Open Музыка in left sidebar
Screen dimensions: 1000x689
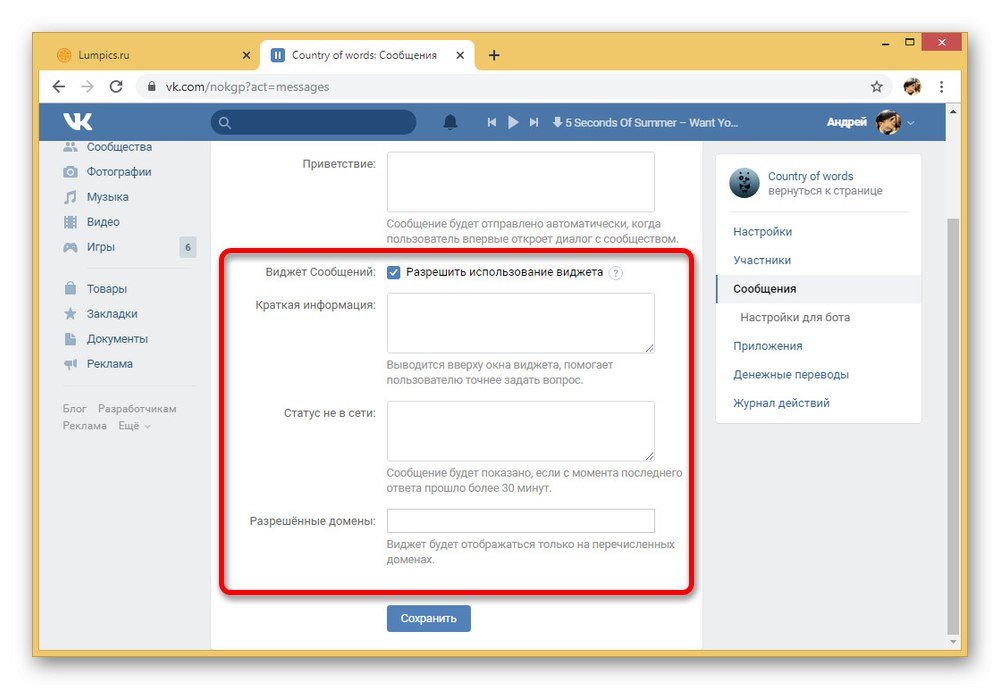(x=107, y=196)
